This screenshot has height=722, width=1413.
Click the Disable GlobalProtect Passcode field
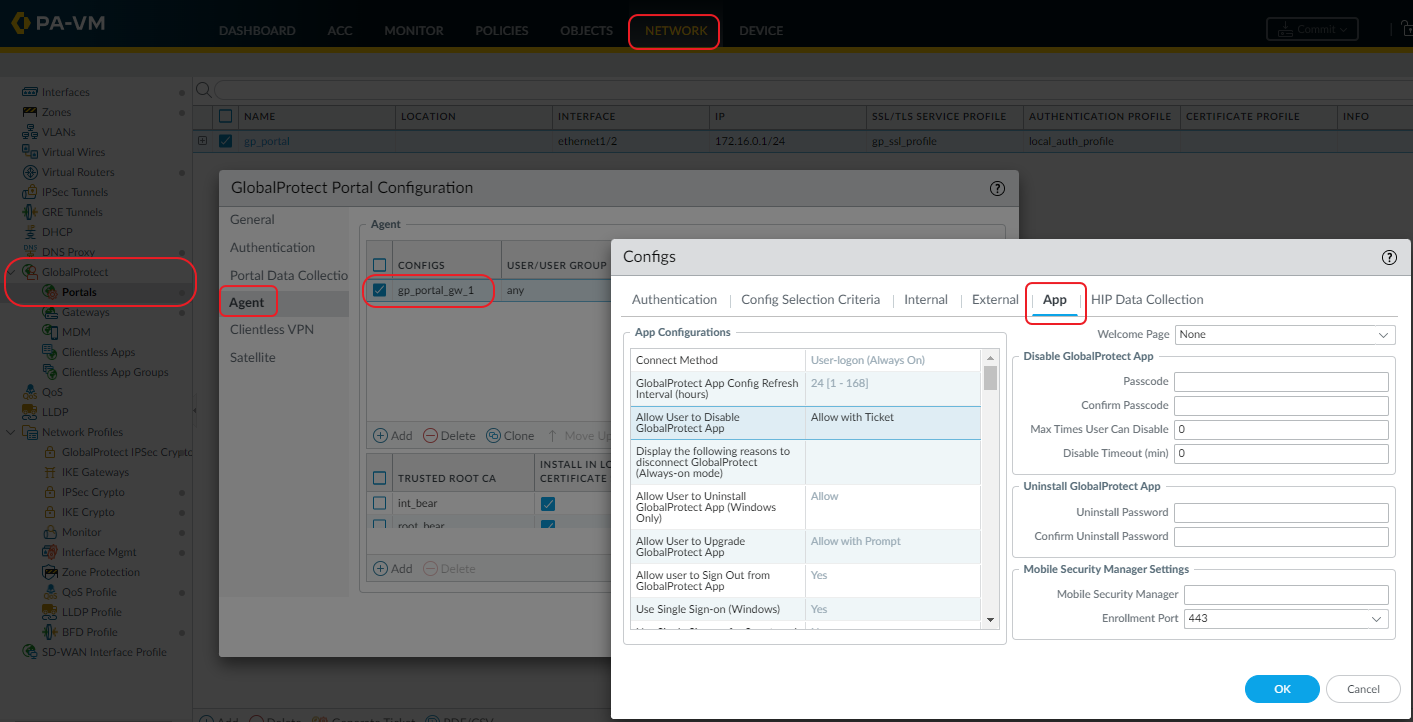pos(1281,382)
